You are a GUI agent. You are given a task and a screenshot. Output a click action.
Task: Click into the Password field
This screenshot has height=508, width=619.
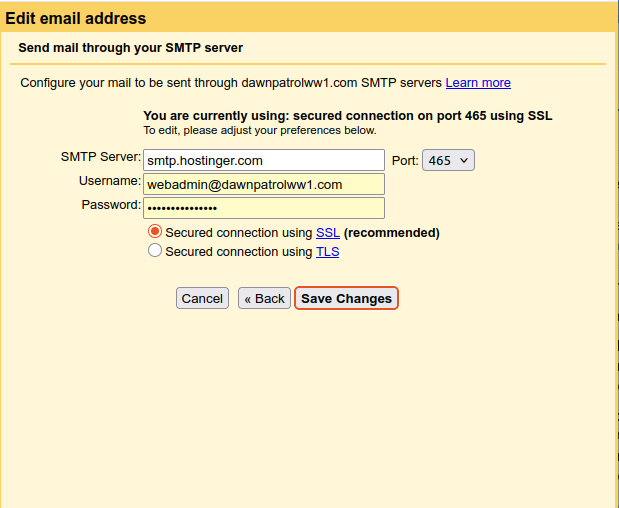[264, 208]
